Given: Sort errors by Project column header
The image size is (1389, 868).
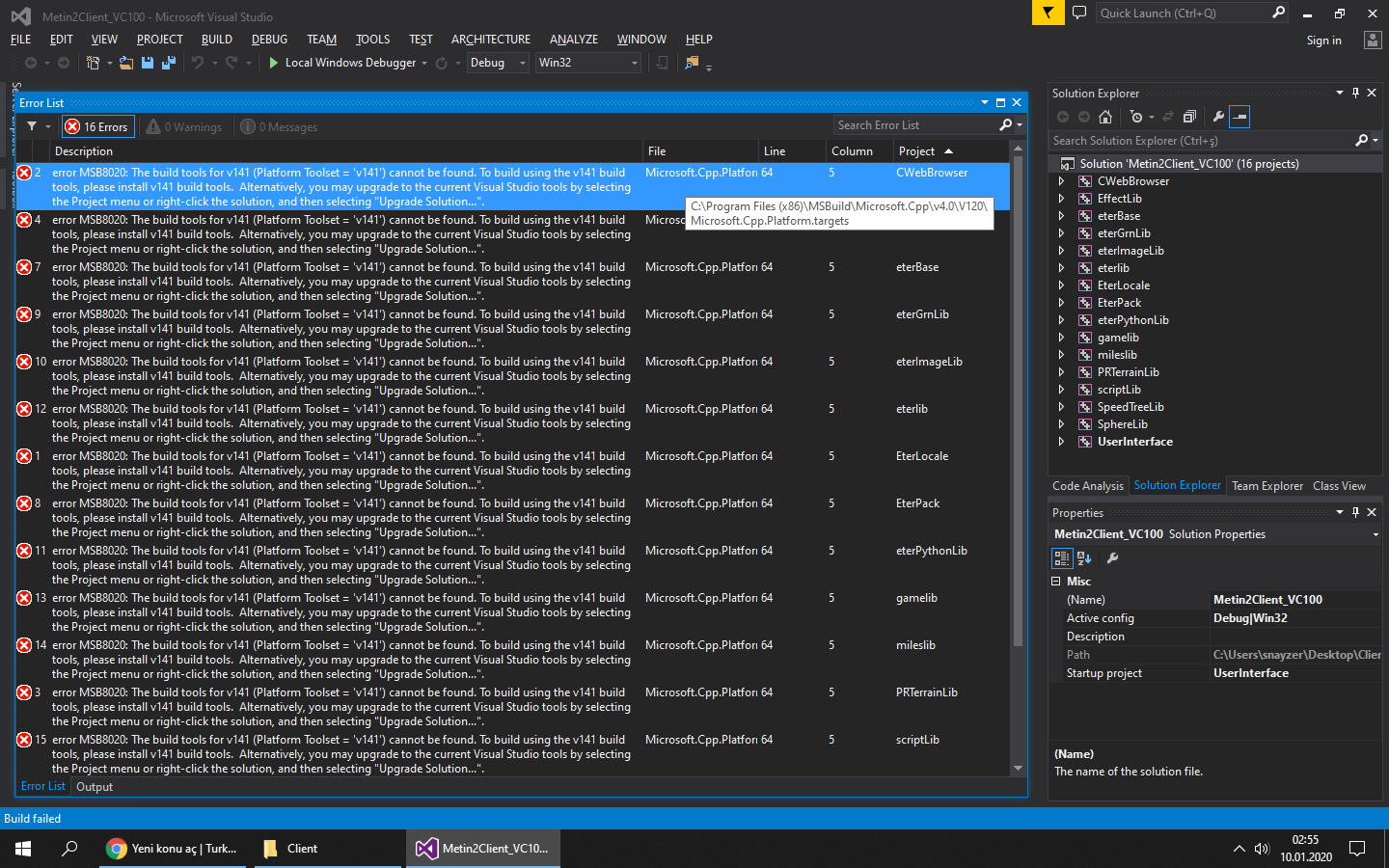Looking at the screenshot, I should tap(951, 151).
